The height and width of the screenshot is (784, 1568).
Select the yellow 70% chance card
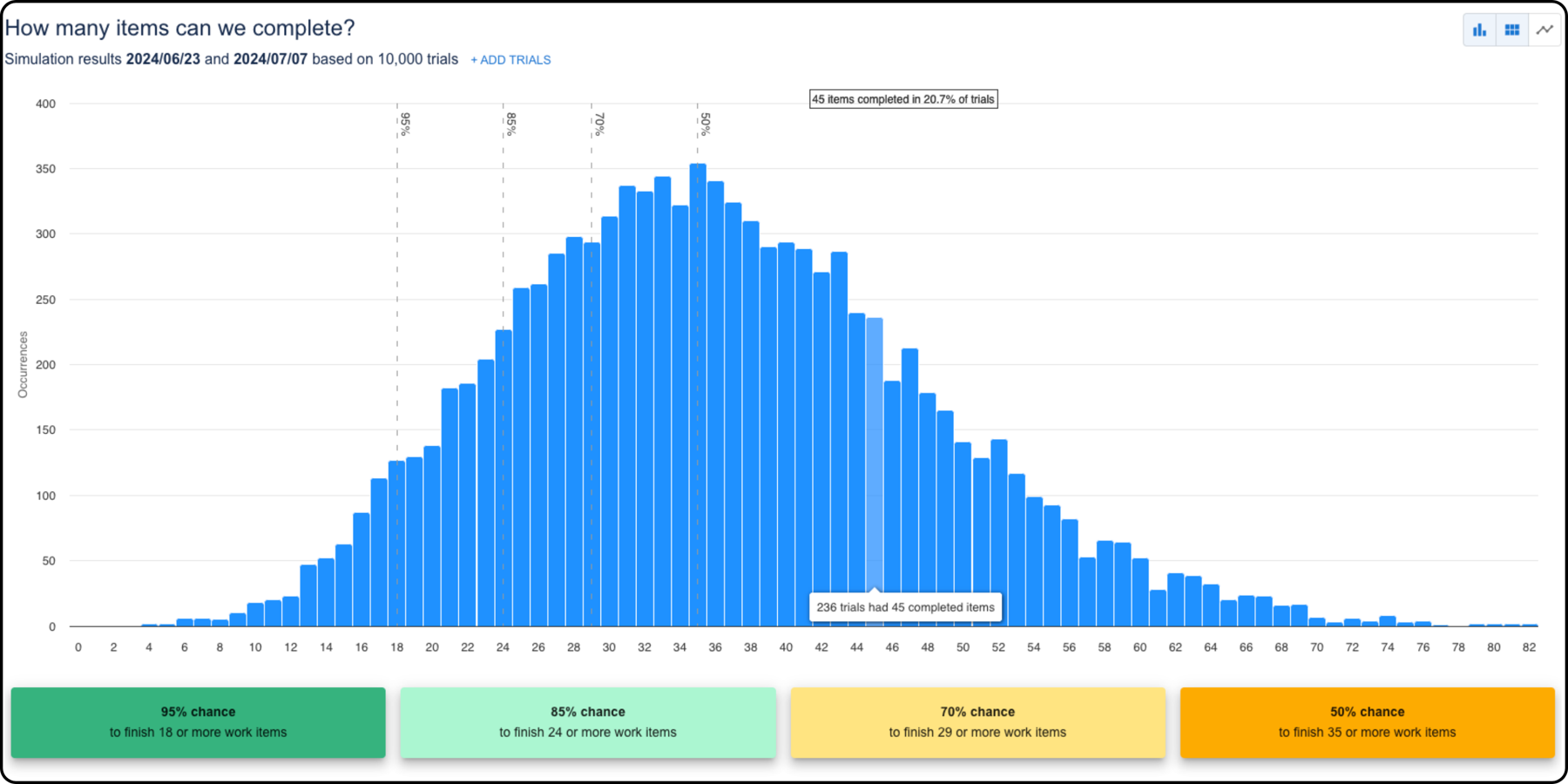977,722
